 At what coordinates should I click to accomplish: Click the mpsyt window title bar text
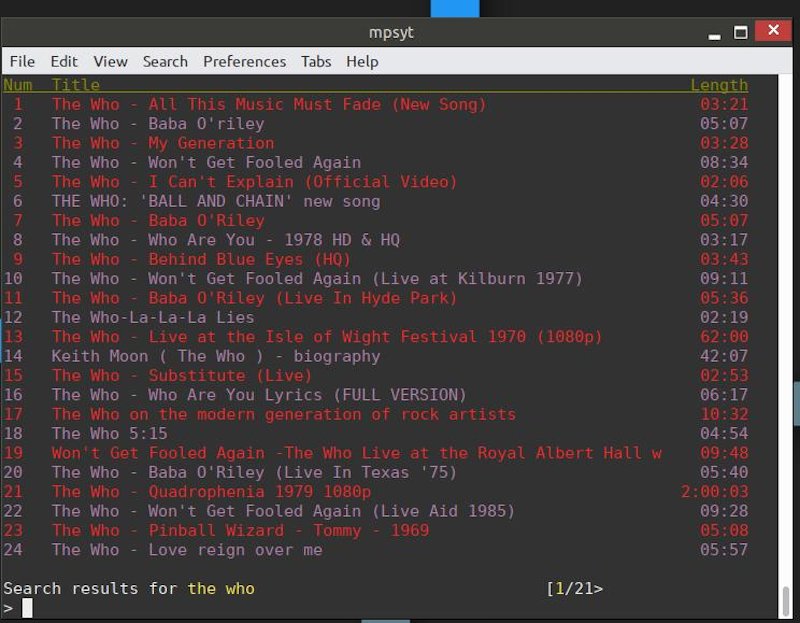(x=391, y=32)
